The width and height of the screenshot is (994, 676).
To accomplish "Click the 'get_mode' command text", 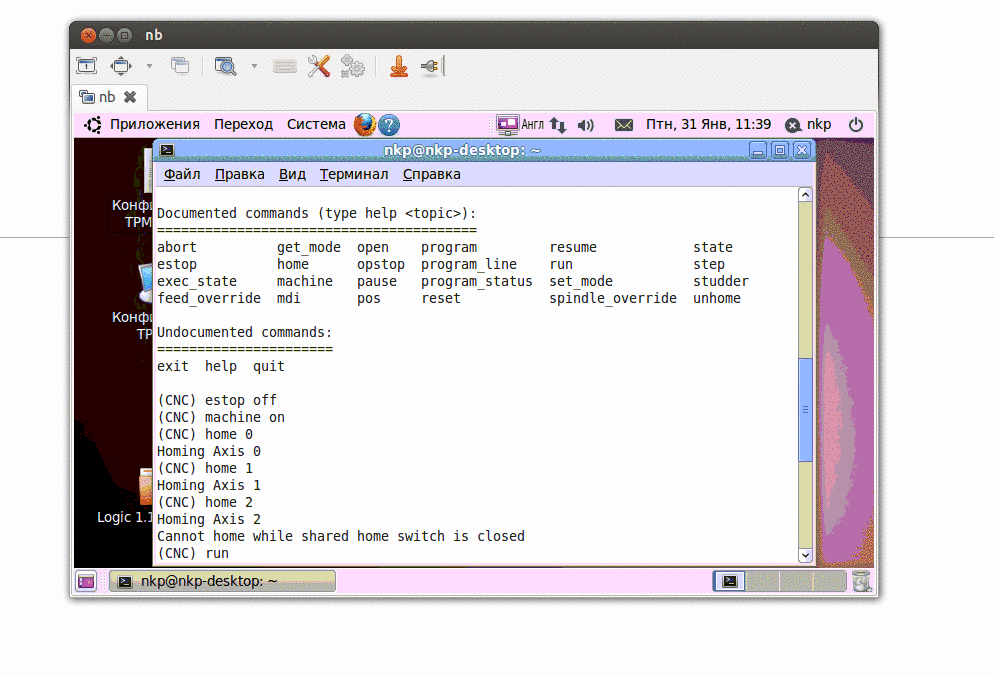I will pos(309,248).
